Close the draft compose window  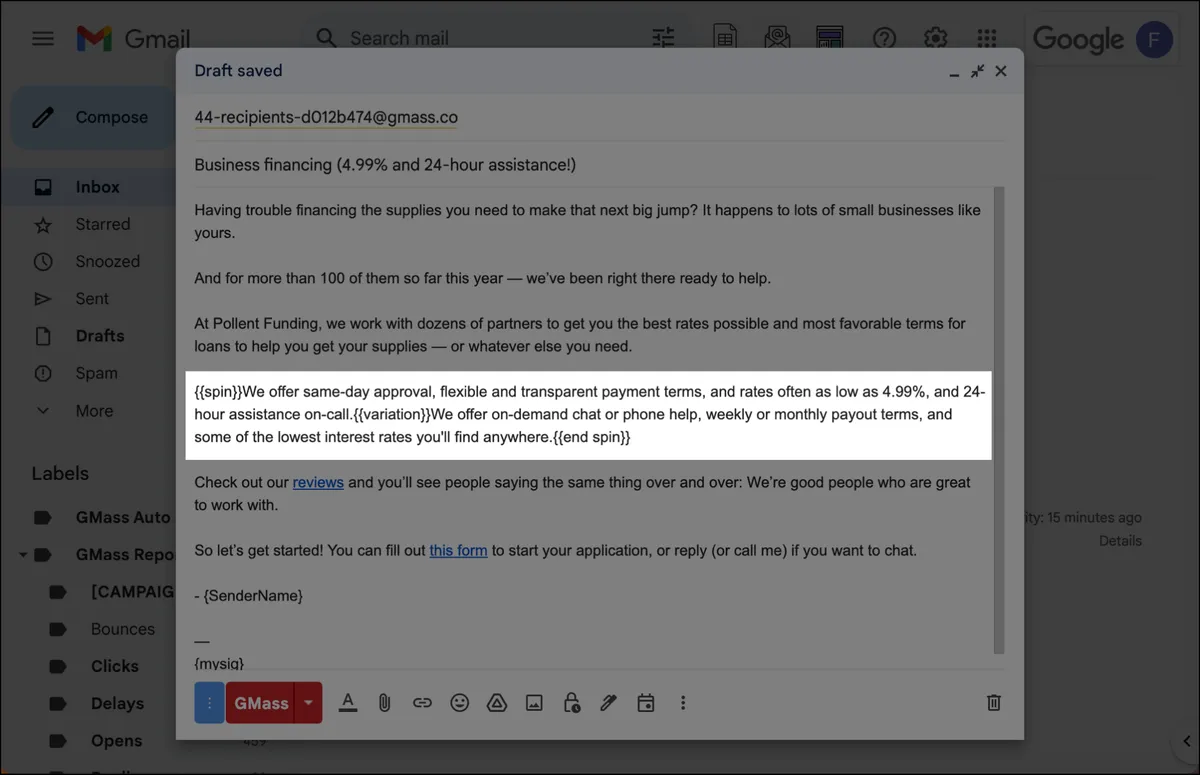[x=1001, y=71]
